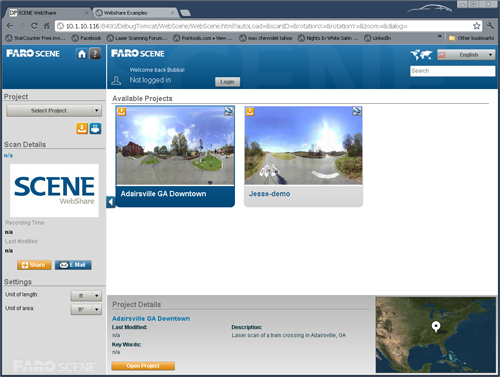The image size is (500, 377).
Task: Click download icon on Adairsville GA Downtown thumbnail
Action: point(122,112)
